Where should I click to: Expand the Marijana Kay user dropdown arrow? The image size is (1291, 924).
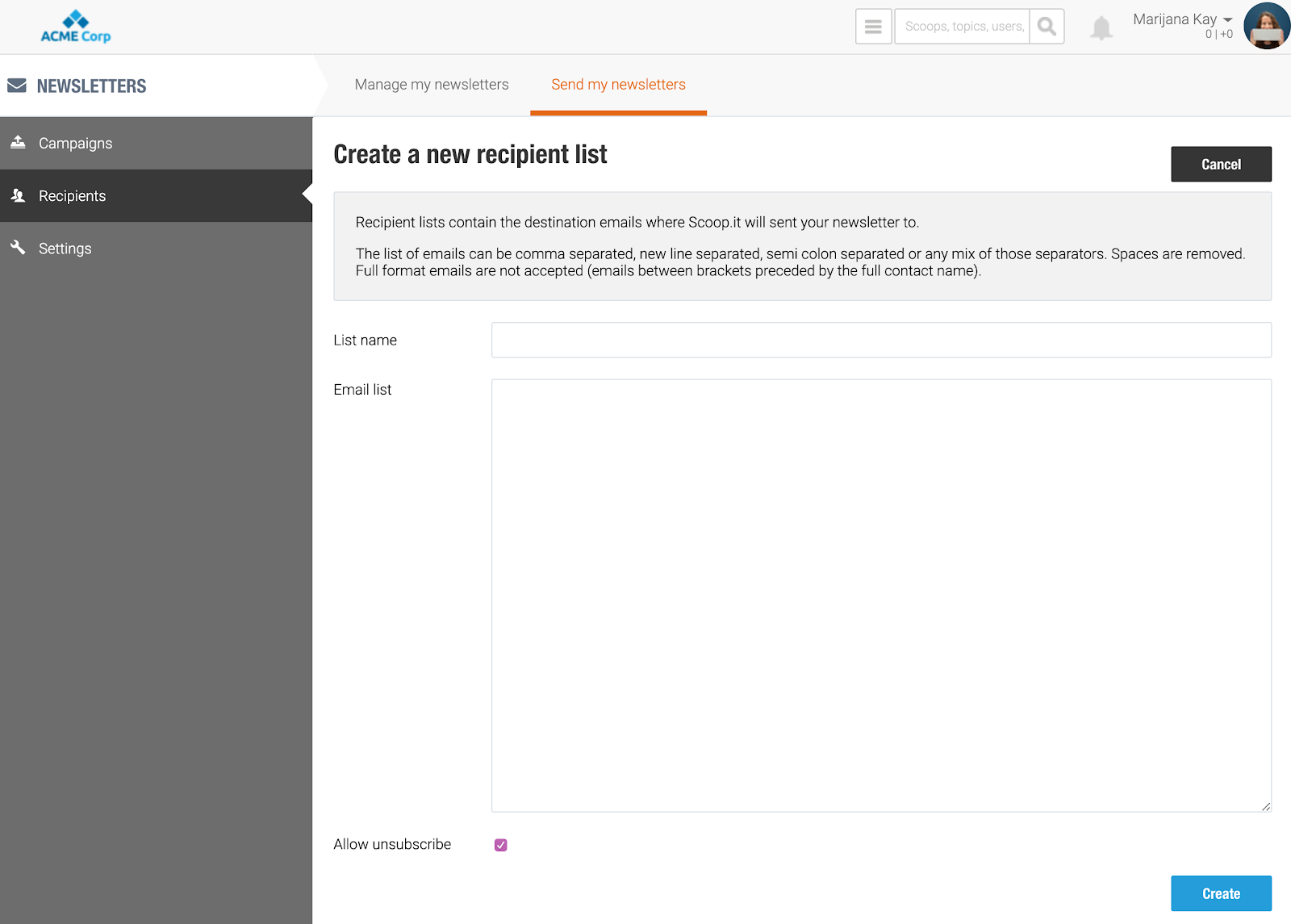coord(1228,19)
